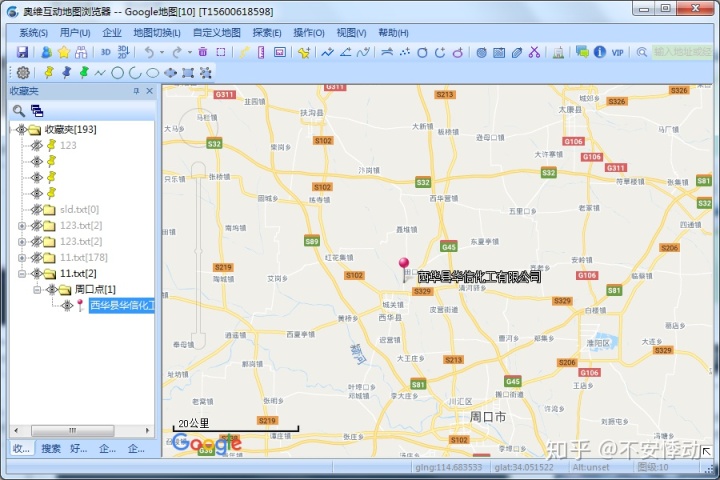Screen dimensions: 720x480
Task: Click the binoculars search icon
Action: pyautogui.click(x=81, y=52)
